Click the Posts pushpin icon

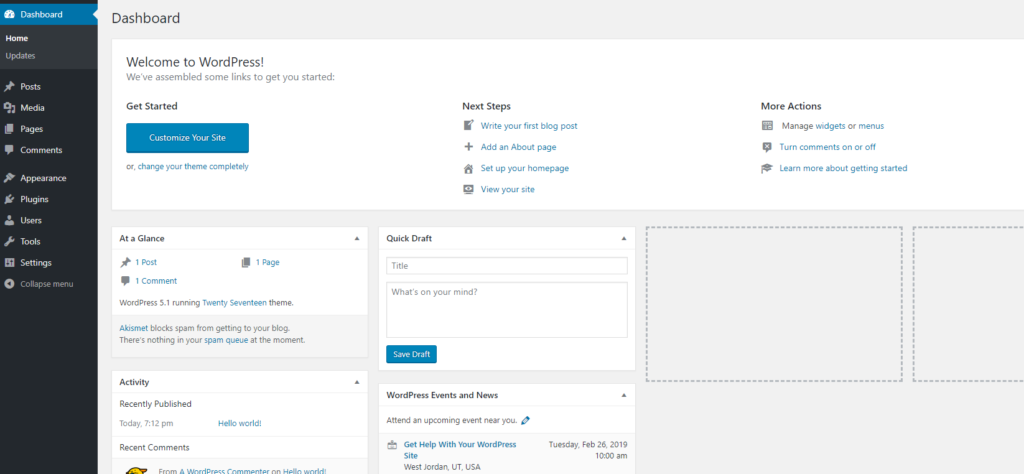[x=9, y=87]
